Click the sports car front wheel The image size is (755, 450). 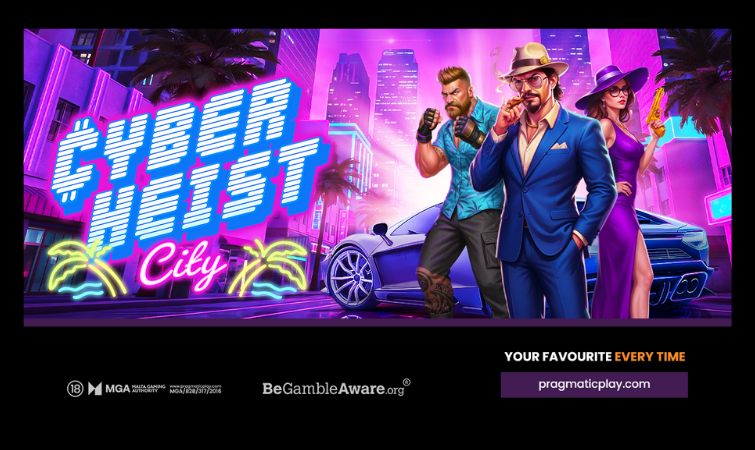[x=351, y=278]
